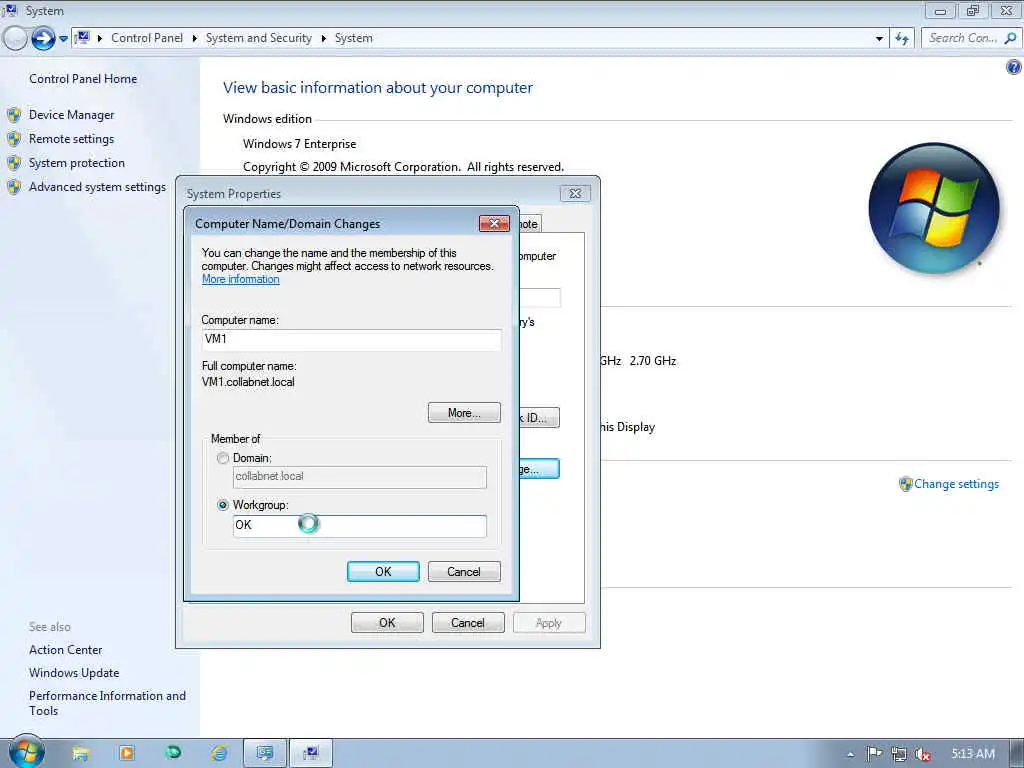Show hidden tray icons arrow
Screen dimensions: 1024x768
tap(850, 755)
